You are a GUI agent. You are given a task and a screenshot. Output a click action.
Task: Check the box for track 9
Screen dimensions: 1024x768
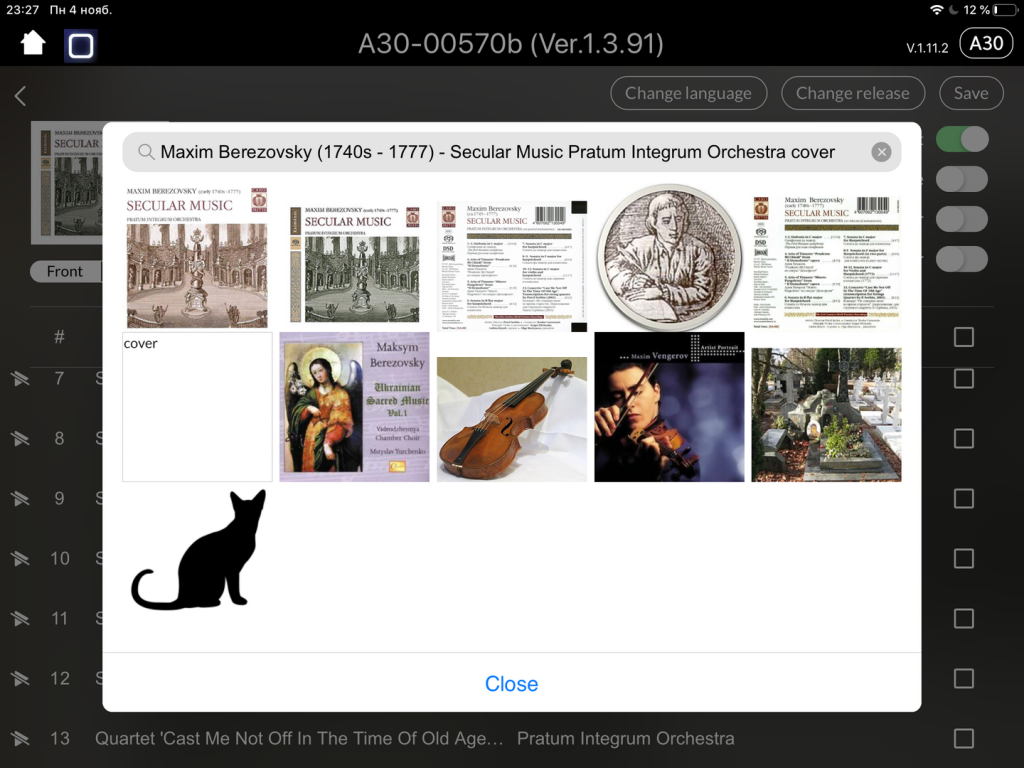(964, 498)
